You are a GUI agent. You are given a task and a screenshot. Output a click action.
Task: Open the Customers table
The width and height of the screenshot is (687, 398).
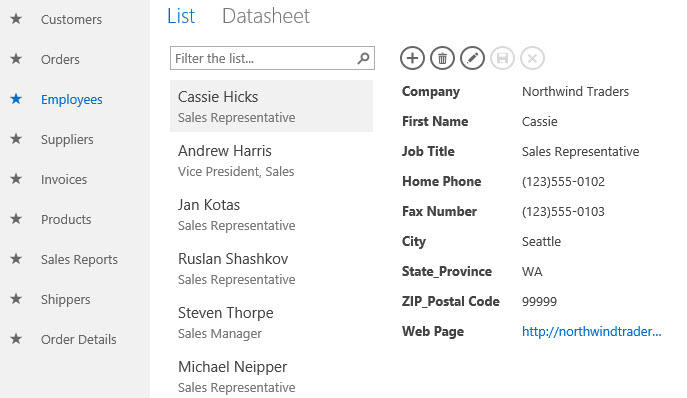tap(71, 20)
